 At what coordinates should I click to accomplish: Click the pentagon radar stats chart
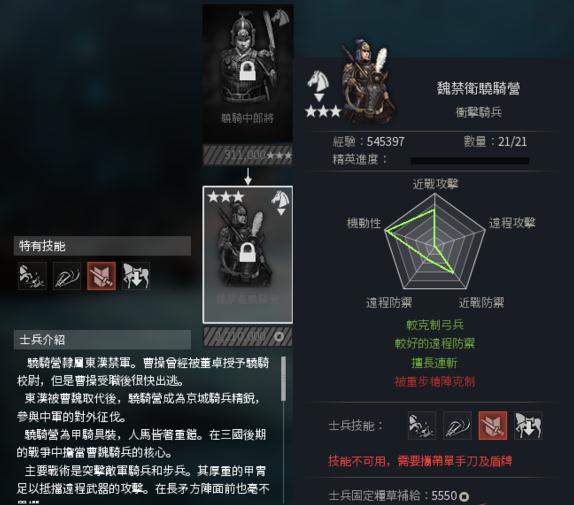(435, 243)
